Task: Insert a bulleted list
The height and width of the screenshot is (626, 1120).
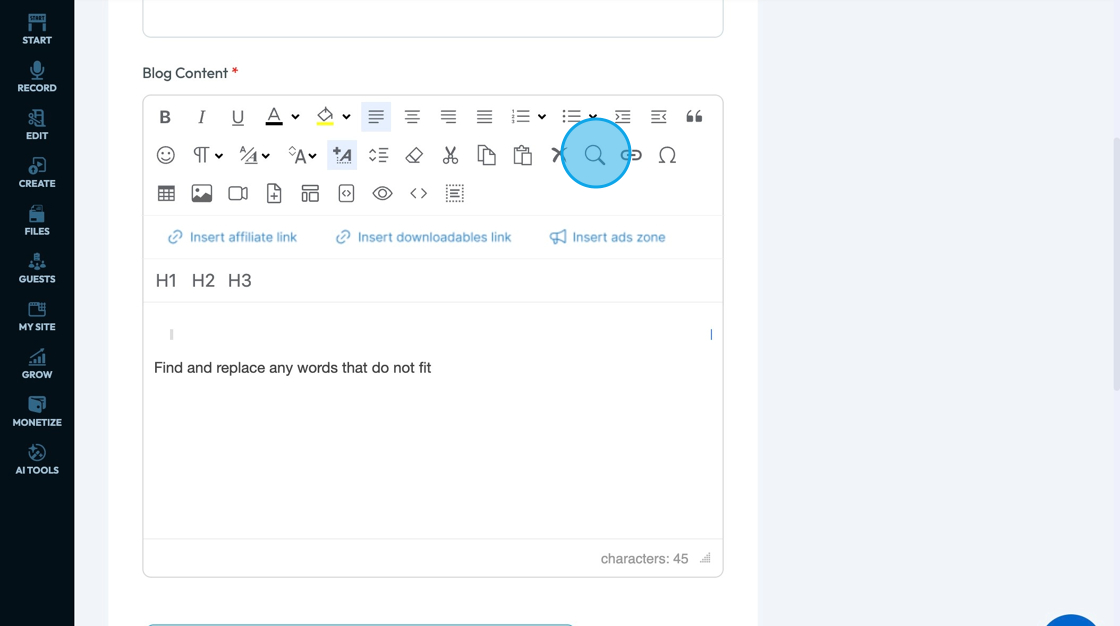Action: point(571,116)
